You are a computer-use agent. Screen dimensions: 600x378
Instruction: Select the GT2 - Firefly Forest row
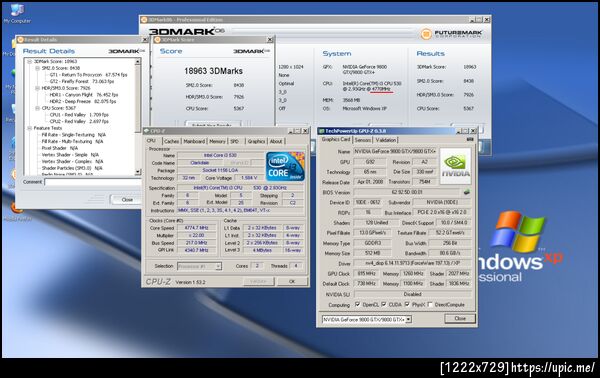[82, 81]
